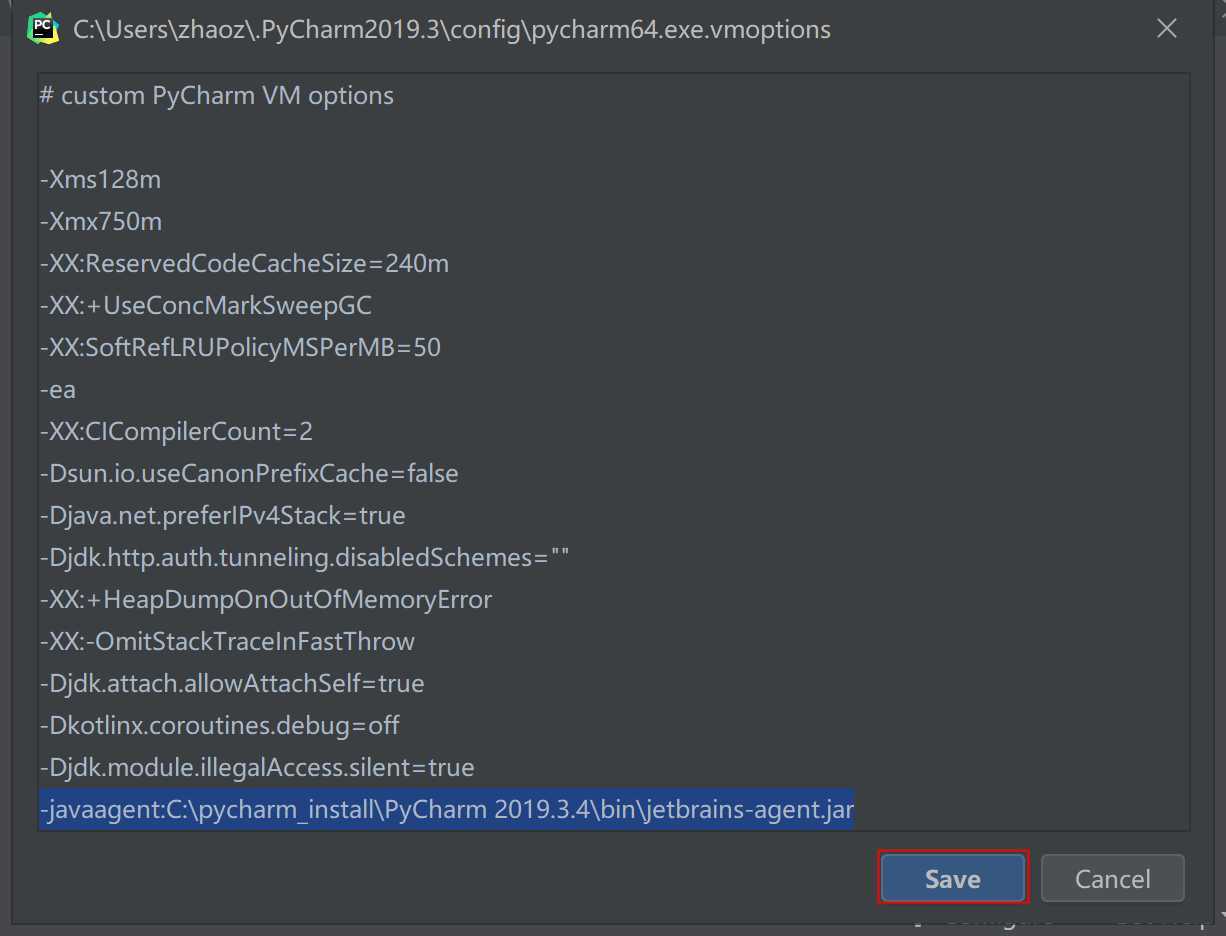Click the SoftRefLRUPolicyMSPerMB=50 line

tap(240, 348)
